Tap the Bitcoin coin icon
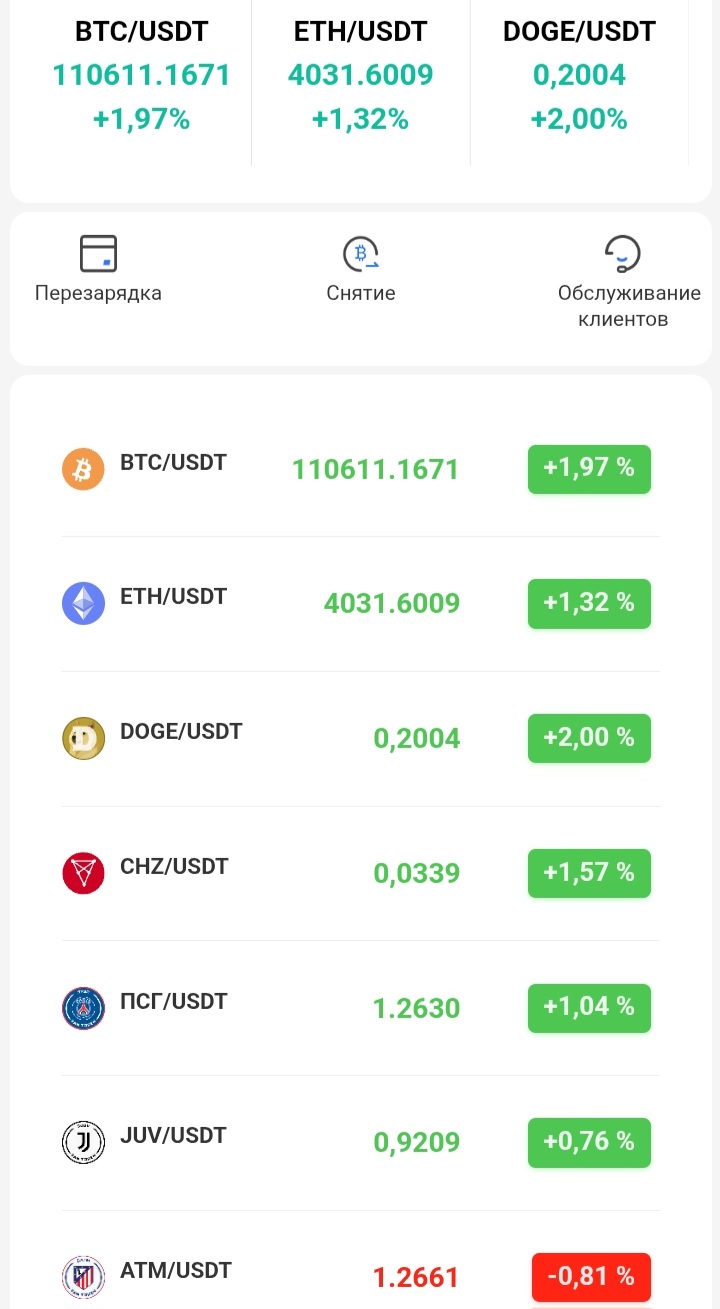Viewport: 720px width, 1309px height. [83, 469]
